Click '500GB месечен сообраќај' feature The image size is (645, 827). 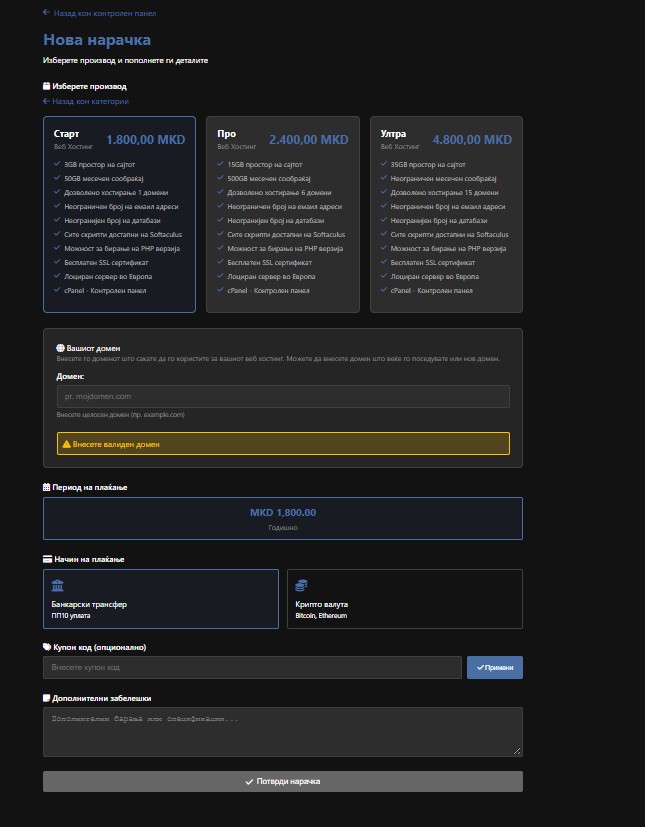(269, 179)
